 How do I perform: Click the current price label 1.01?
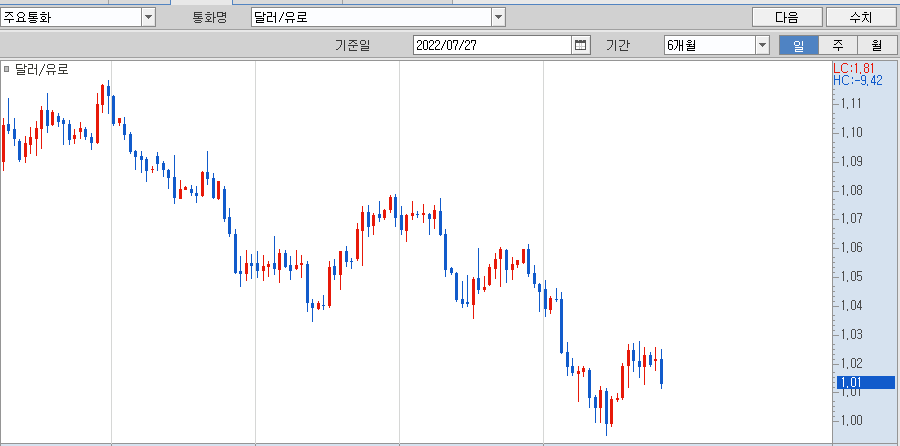coord(866,382)
